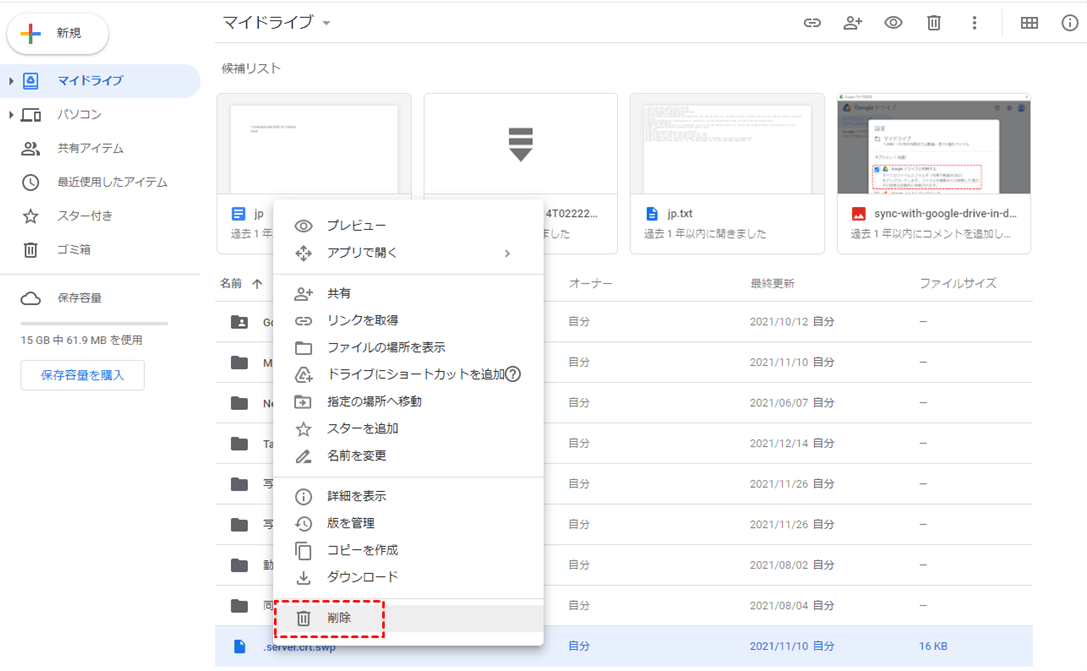Screen dimensions: 1087x671
Task: Click shared folder icon in 2021/10/12 row
Action: 239,322
